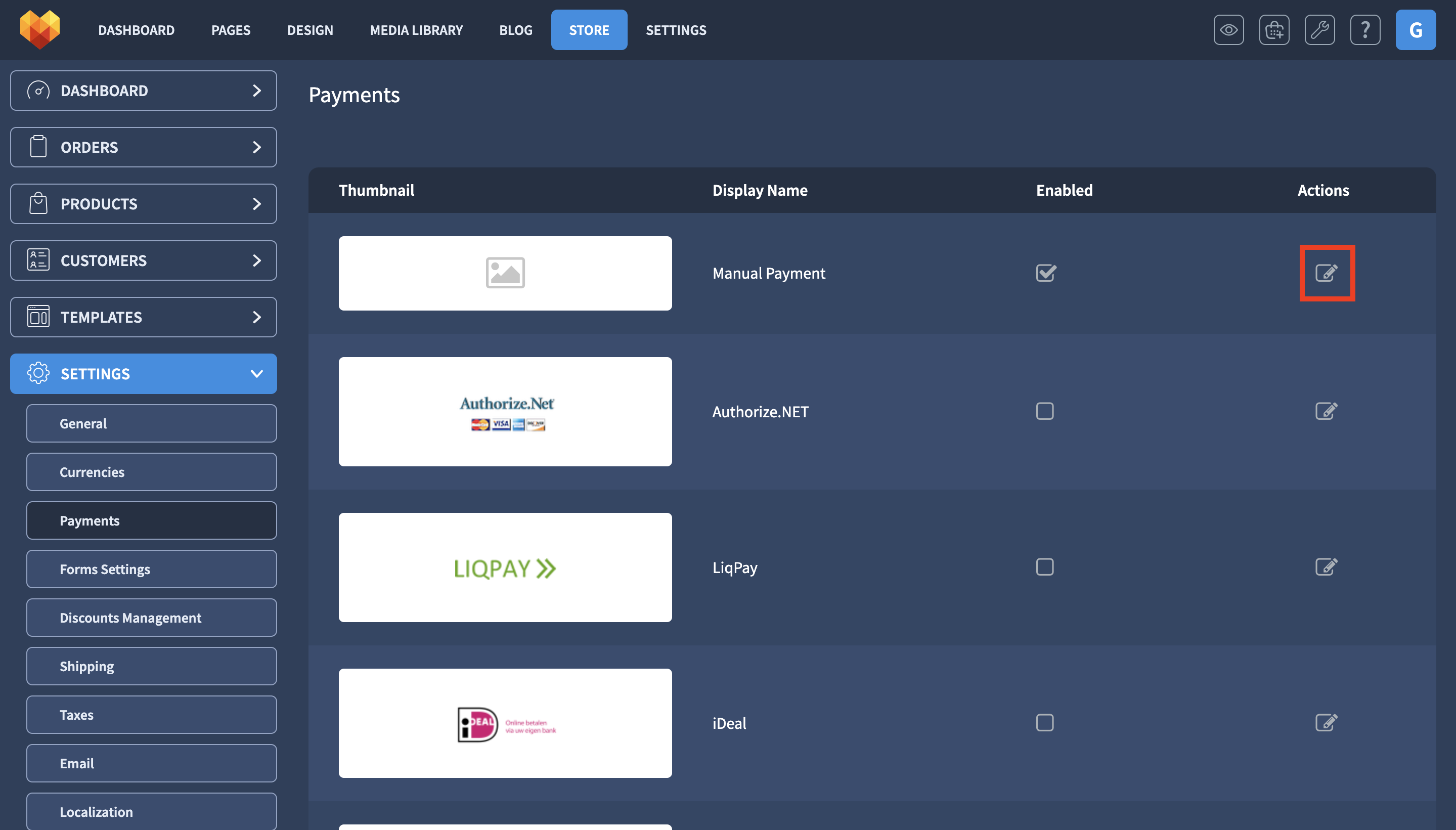Viewport: 1456px width, 830px height.
Task: Open help question mark icon
Action: point(1365,30)
